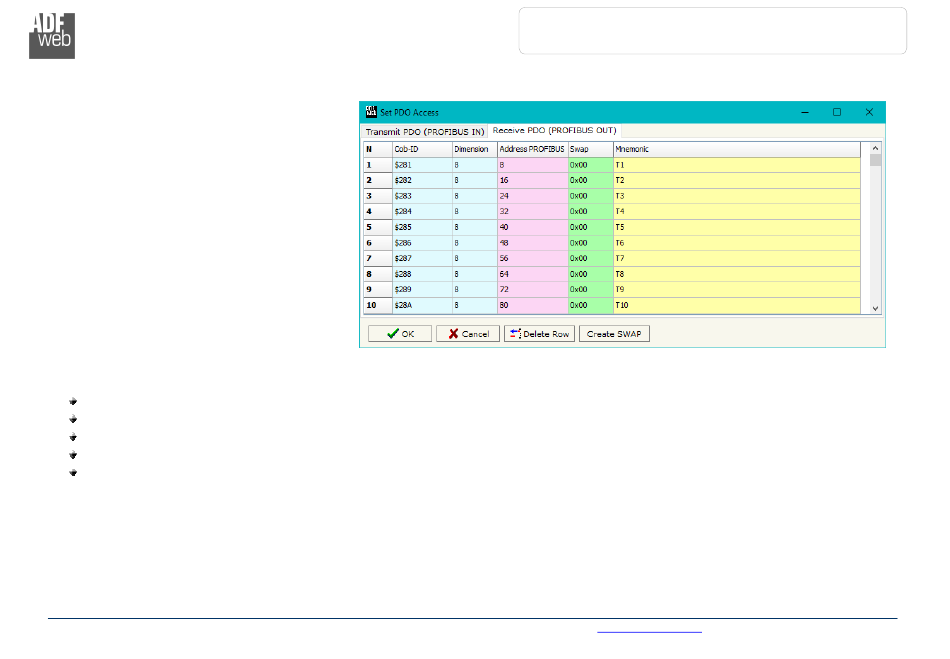Select row number 10 header
This screenshot has height=659, width=950.
378,305
